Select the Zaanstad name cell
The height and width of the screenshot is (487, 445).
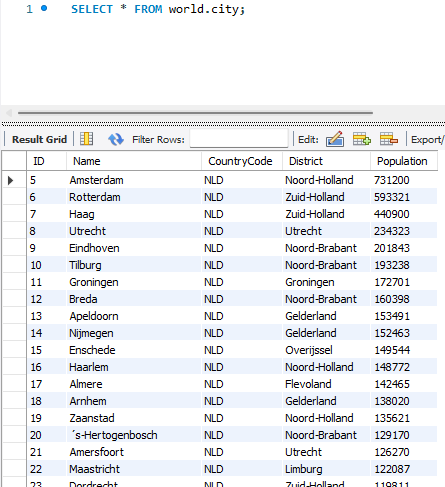coord(134,418)
